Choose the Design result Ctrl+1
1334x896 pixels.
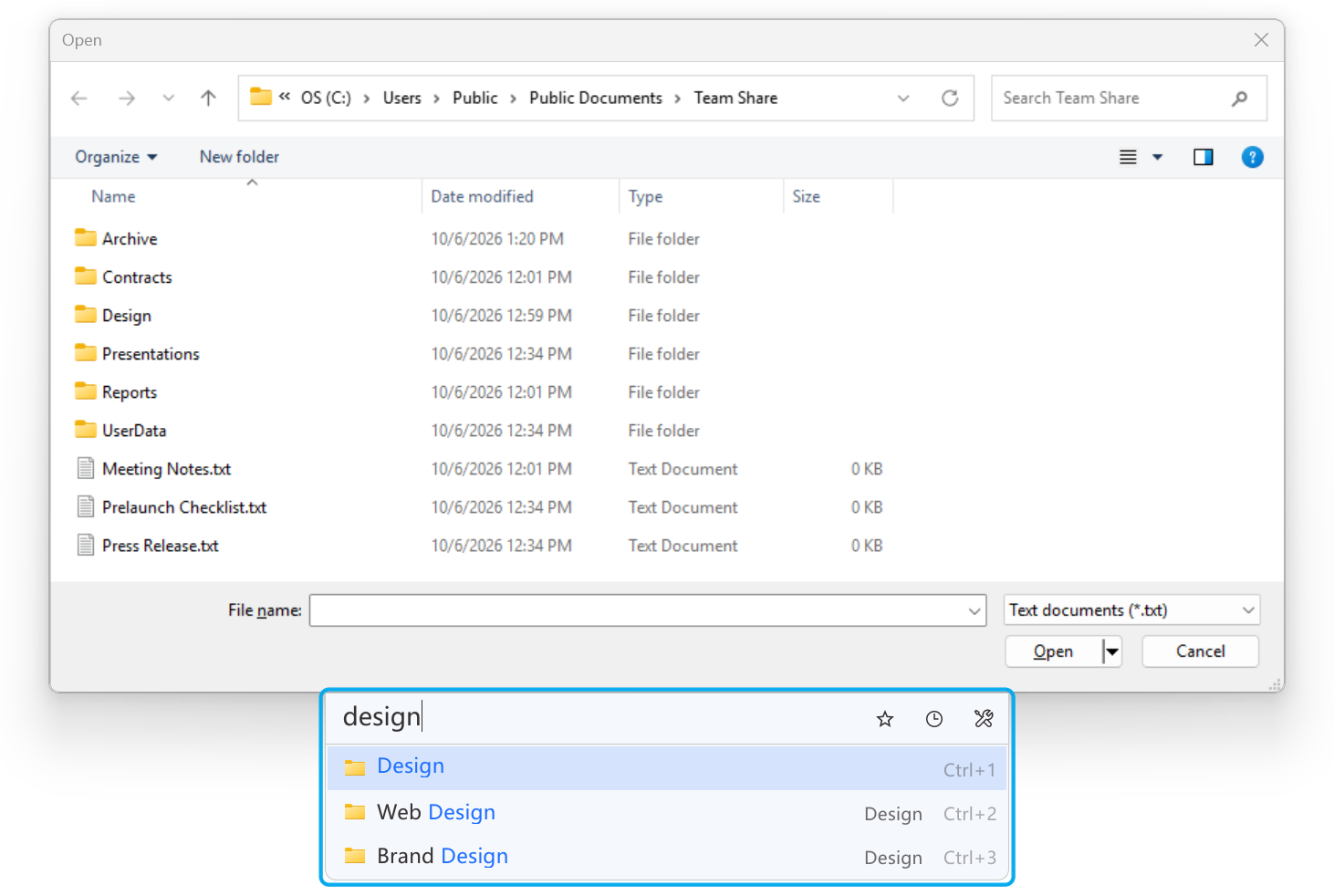point(667,767)
